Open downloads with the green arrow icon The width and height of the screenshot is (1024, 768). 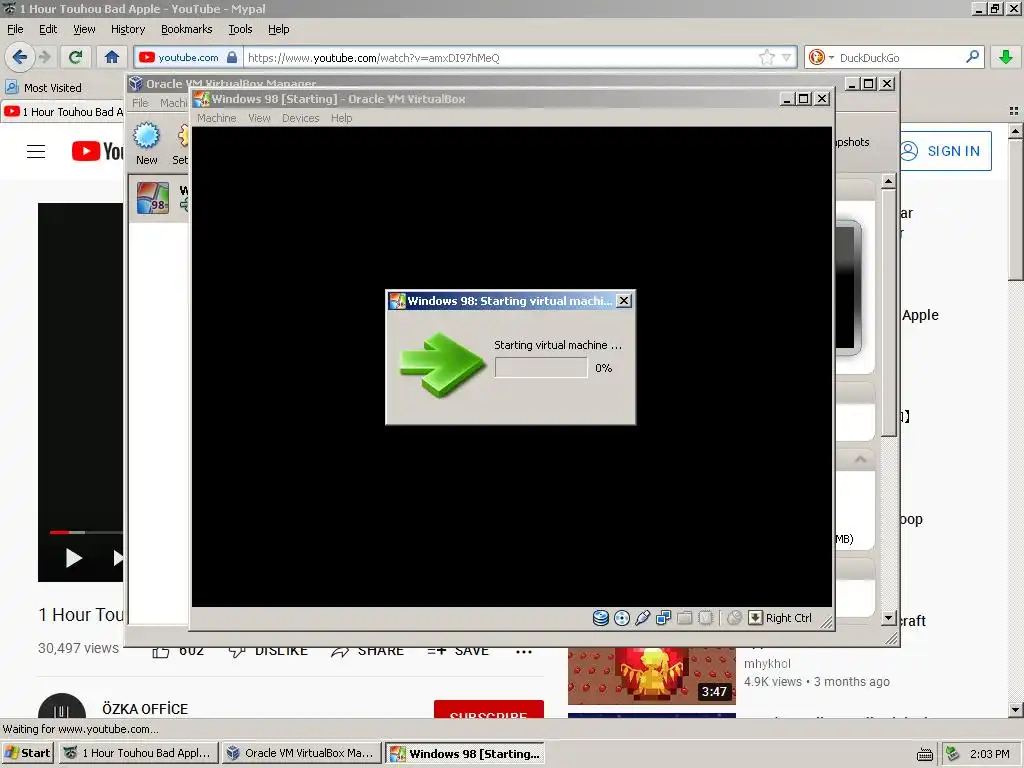[1006, 57]
